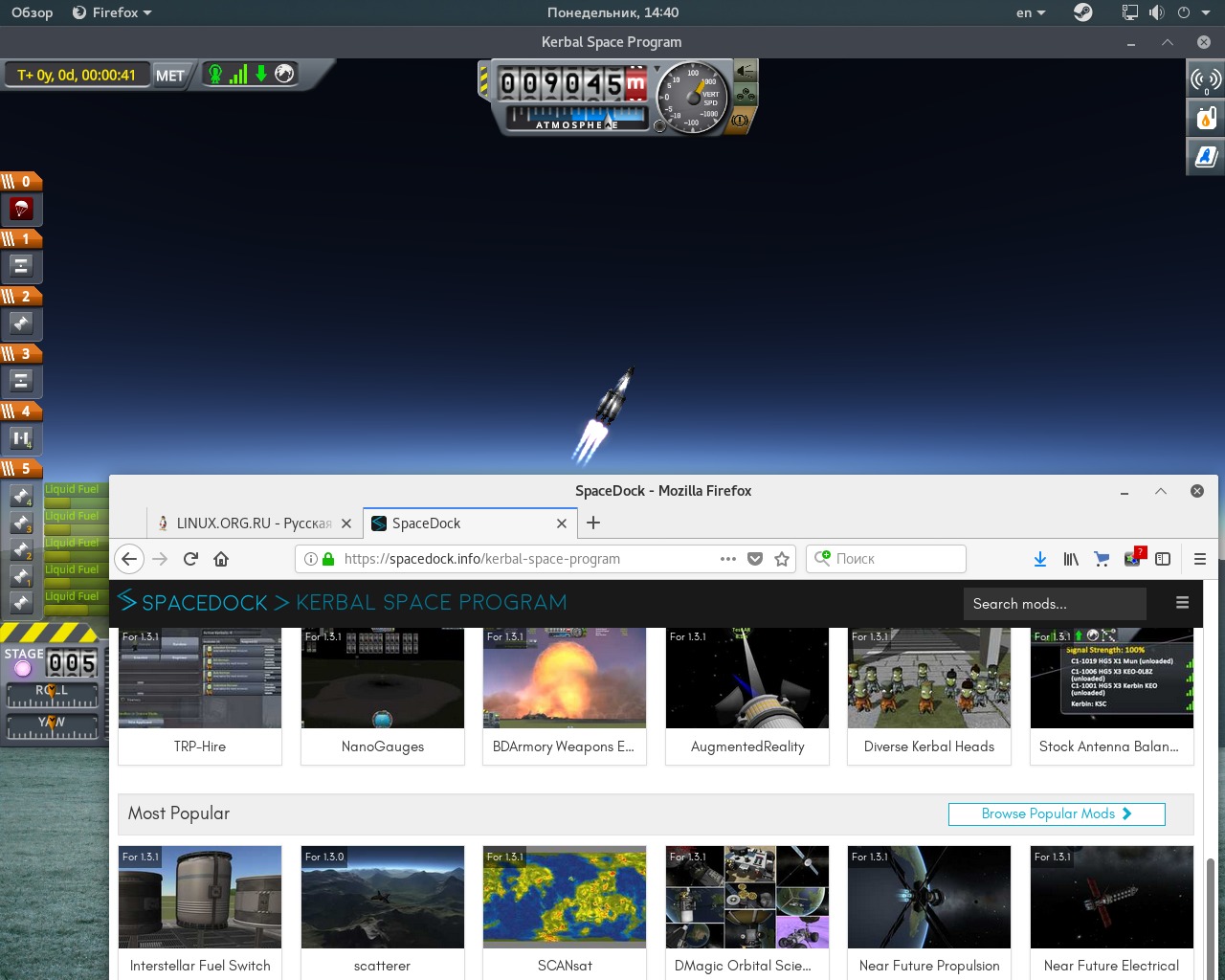The image size is (1225, 980).
Task: Open the SpaceDock site hamburger menu
Action: point(1183,603)
